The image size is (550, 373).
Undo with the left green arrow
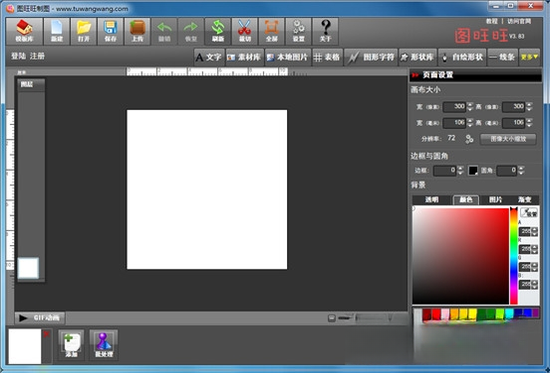point(164,31)
